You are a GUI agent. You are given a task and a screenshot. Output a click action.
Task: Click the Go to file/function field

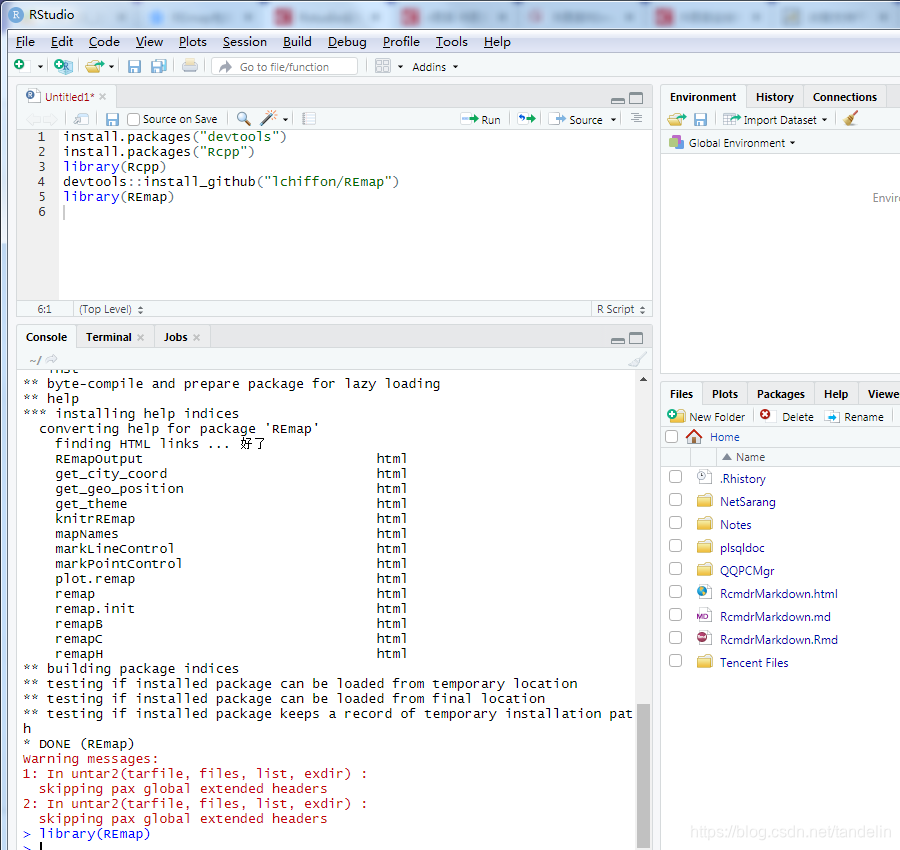284,67
